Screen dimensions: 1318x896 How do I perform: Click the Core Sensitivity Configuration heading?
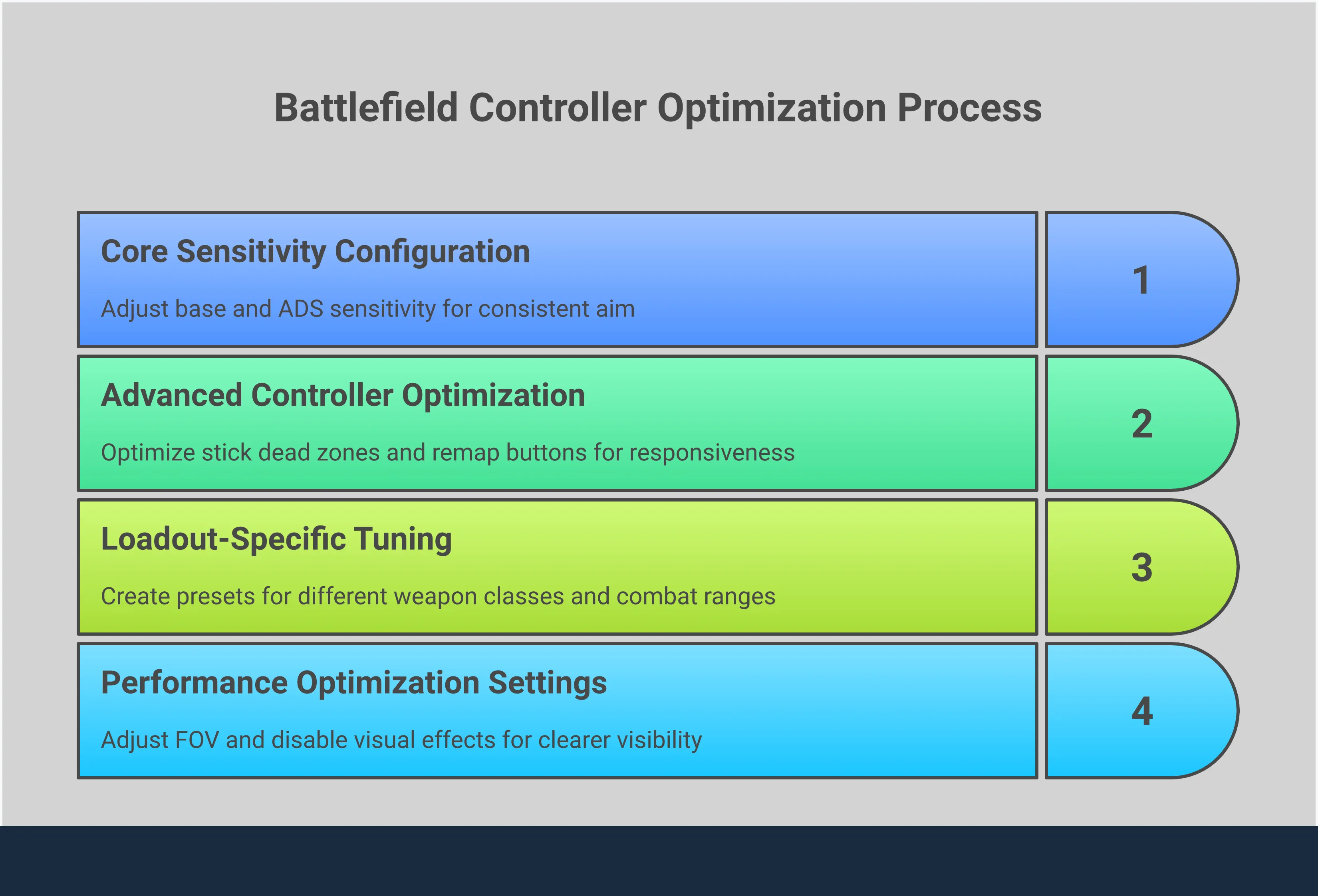click(x=316, y=251)
